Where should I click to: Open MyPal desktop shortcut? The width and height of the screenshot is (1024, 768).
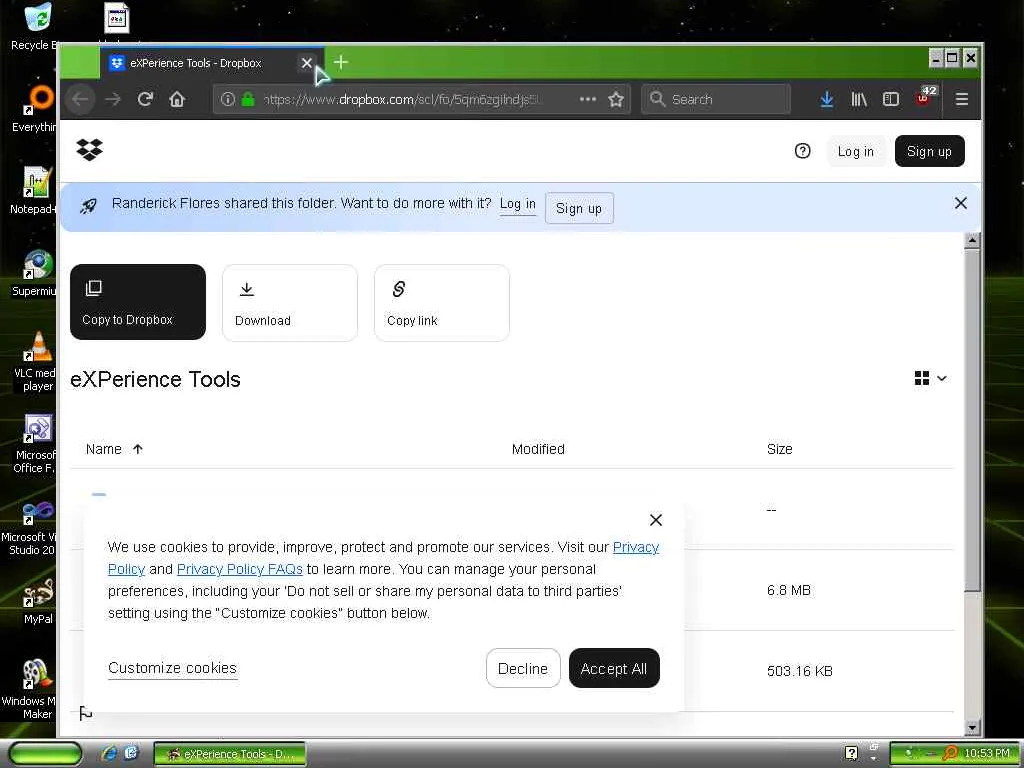click(x=38, y=601)
